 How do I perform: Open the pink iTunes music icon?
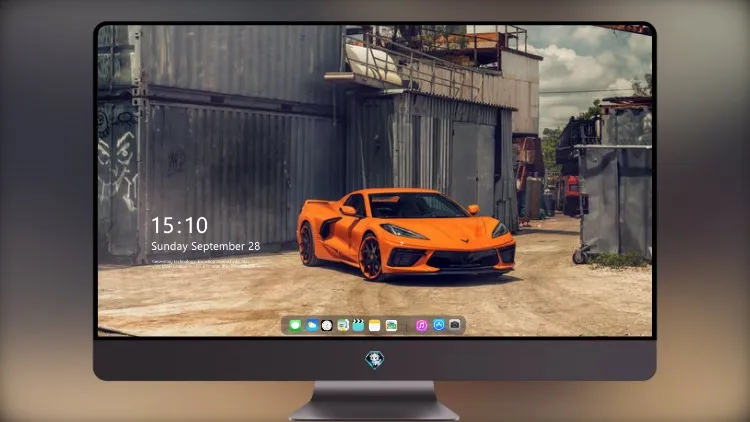[x=421, y=325]
